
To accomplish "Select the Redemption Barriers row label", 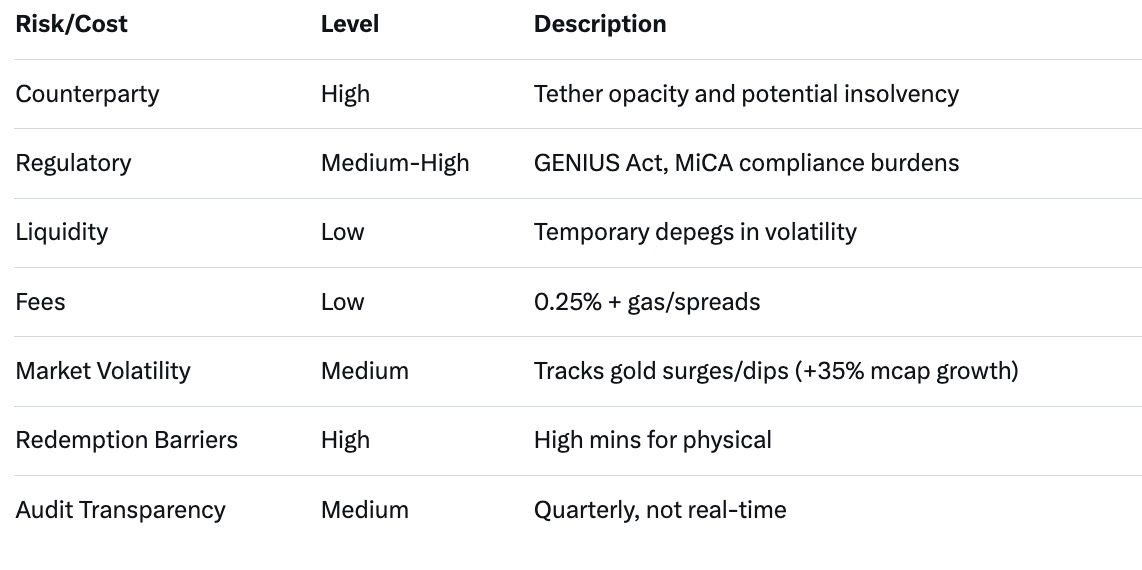I will click(126, 440).
